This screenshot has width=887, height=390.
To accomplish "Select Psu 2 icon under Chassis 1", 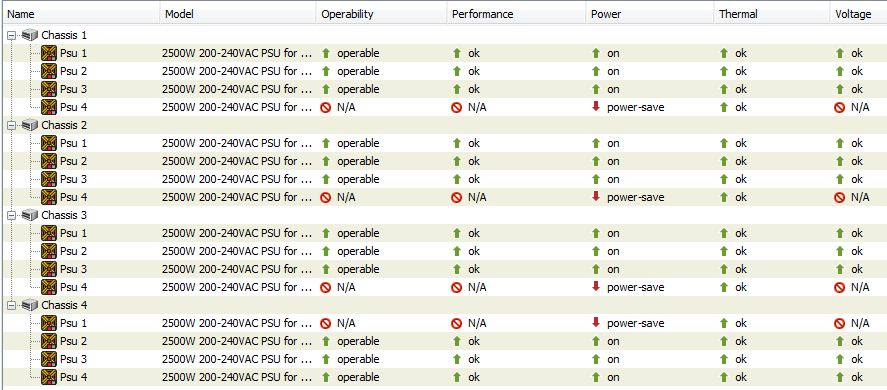I will pyautogui.click(x=49, y=71).
